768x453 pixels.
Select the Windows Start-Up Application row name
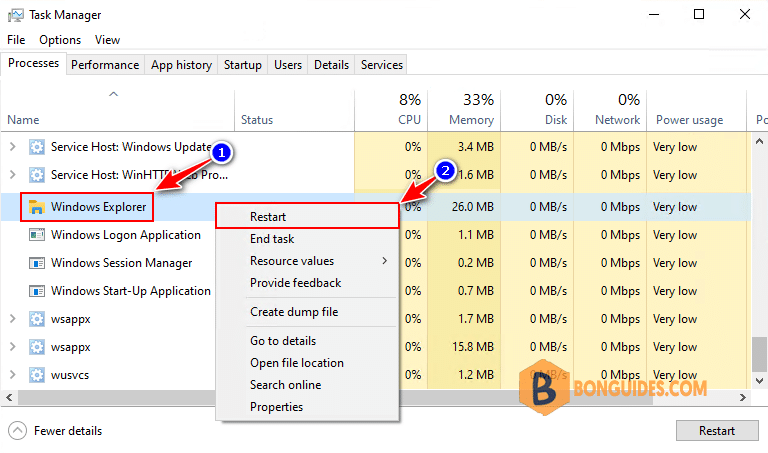pos(131,291)
